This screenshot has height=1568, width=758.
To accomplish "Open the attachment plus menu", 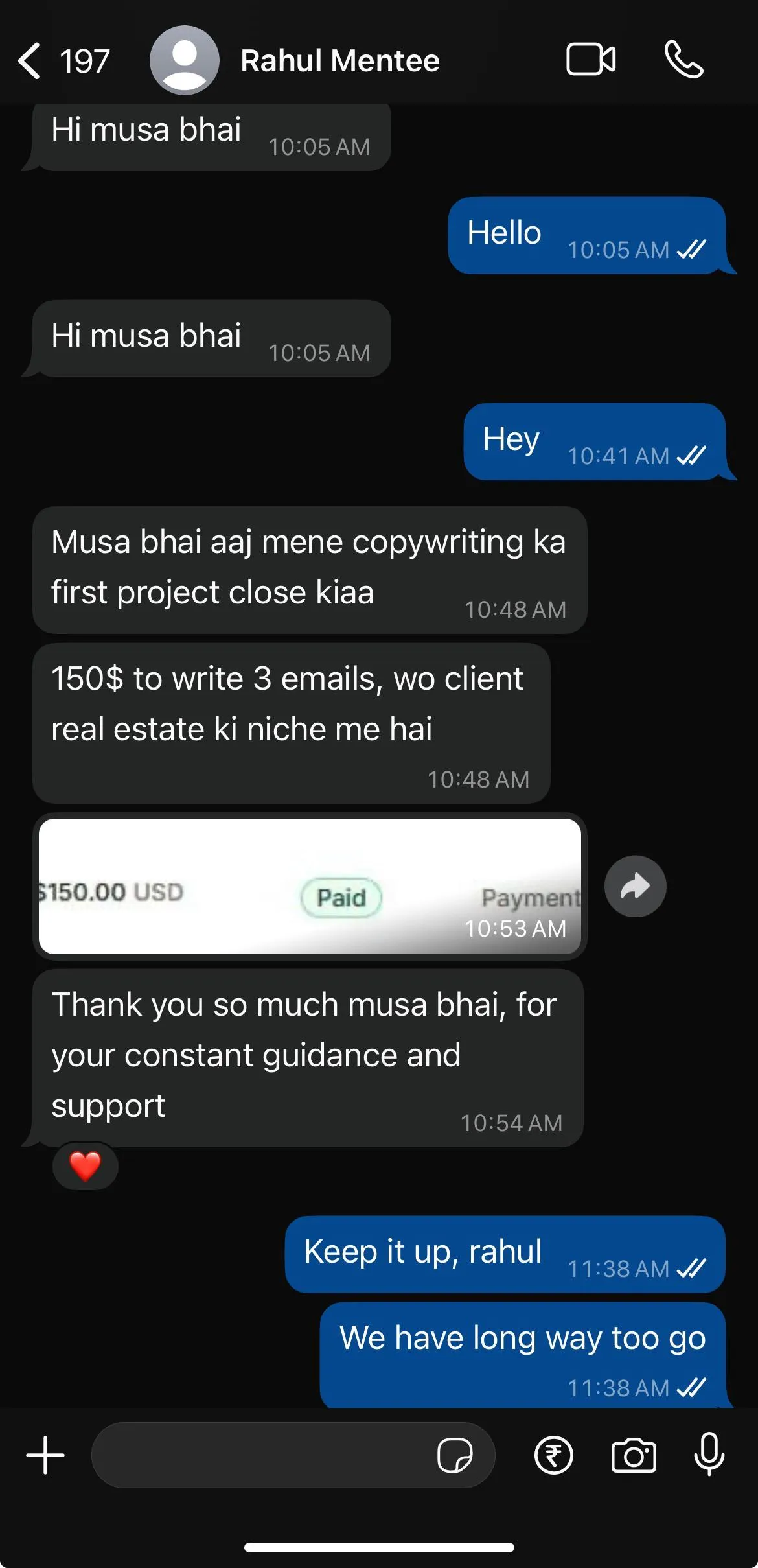I will point(45,1455).
